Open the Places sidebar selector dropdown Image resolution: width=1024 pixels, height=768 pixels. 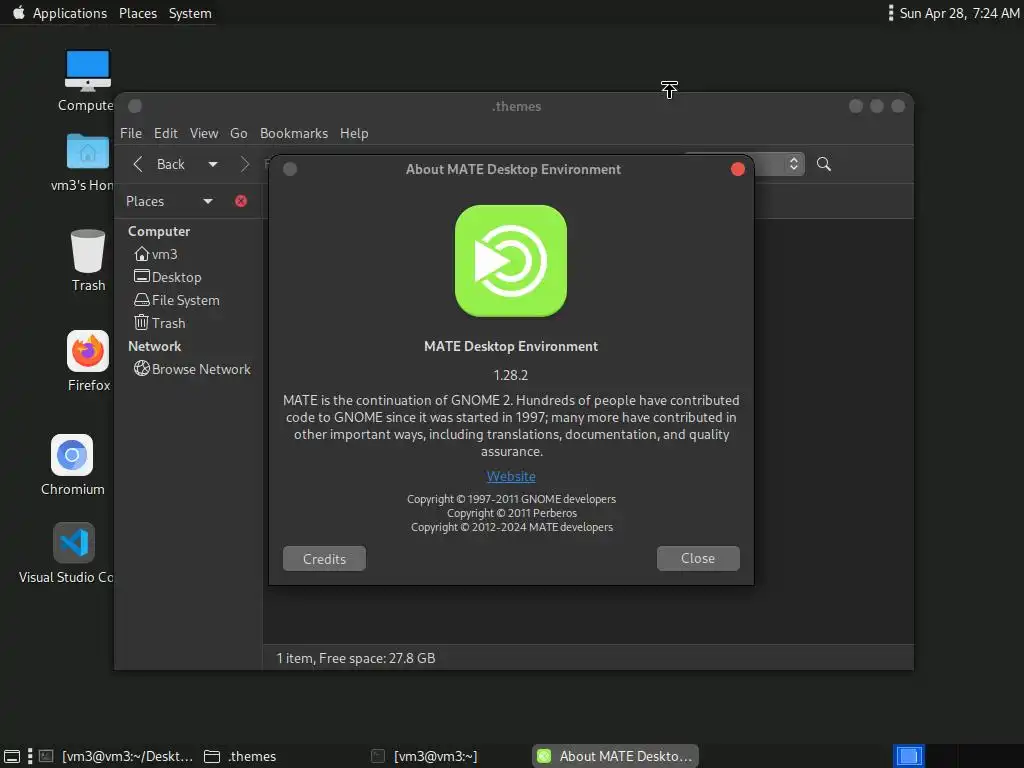[170, 201]
